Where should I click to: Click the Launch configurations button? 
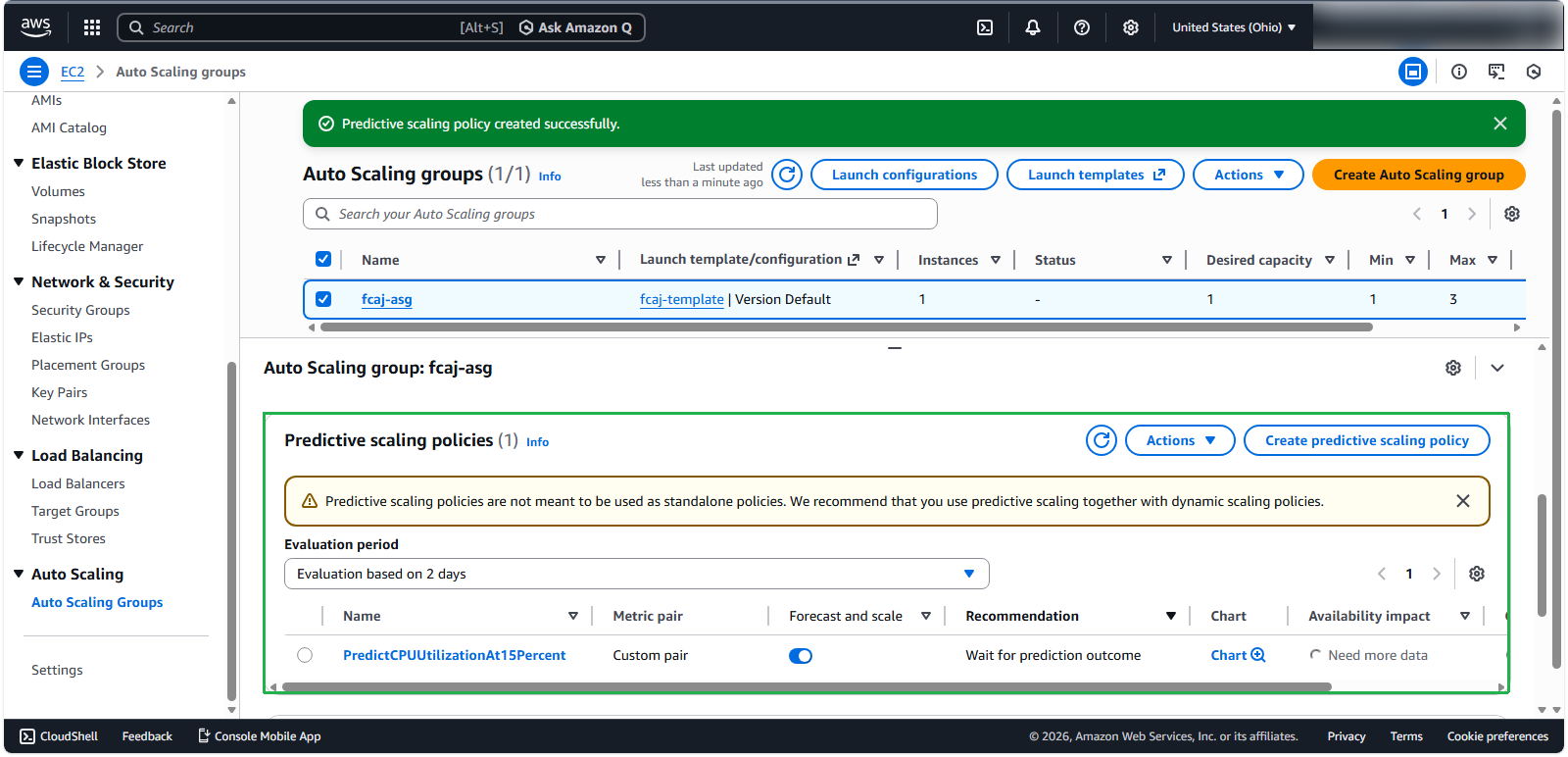click(905, 175)
